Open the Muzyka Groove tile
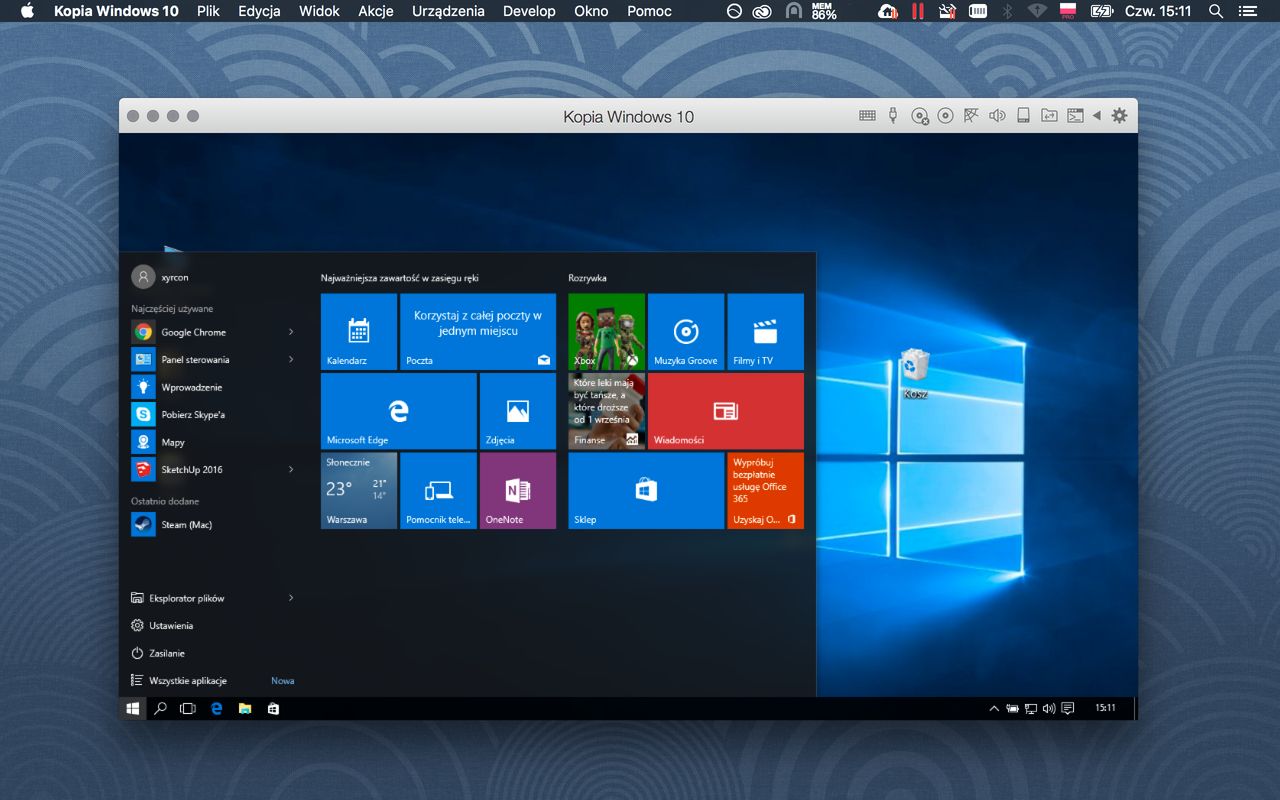1280x800 pixels. (x=686, y=332)
